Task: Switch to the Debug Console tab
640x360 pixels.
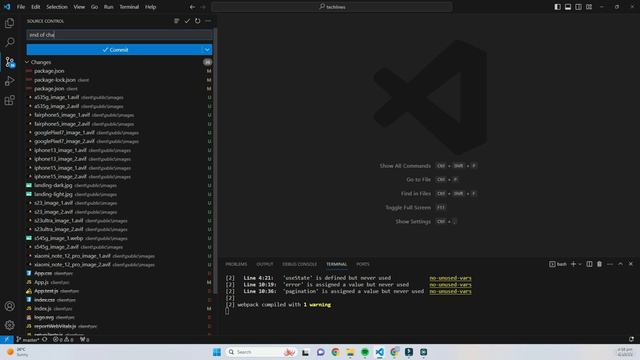Action: click(299, 264)
